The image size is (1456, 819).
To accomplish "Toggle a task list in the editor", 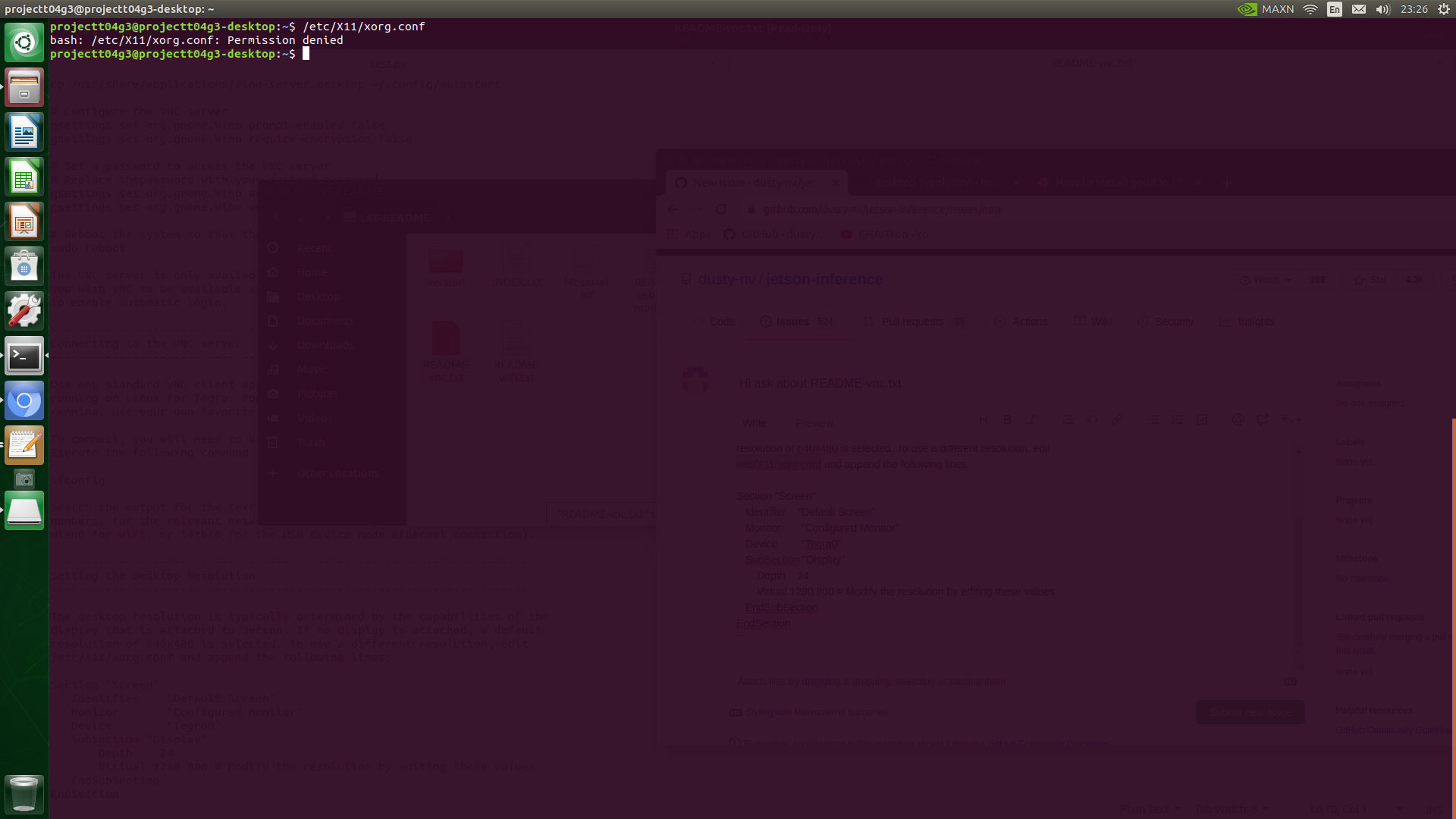I will click(x=1202, y=419).
